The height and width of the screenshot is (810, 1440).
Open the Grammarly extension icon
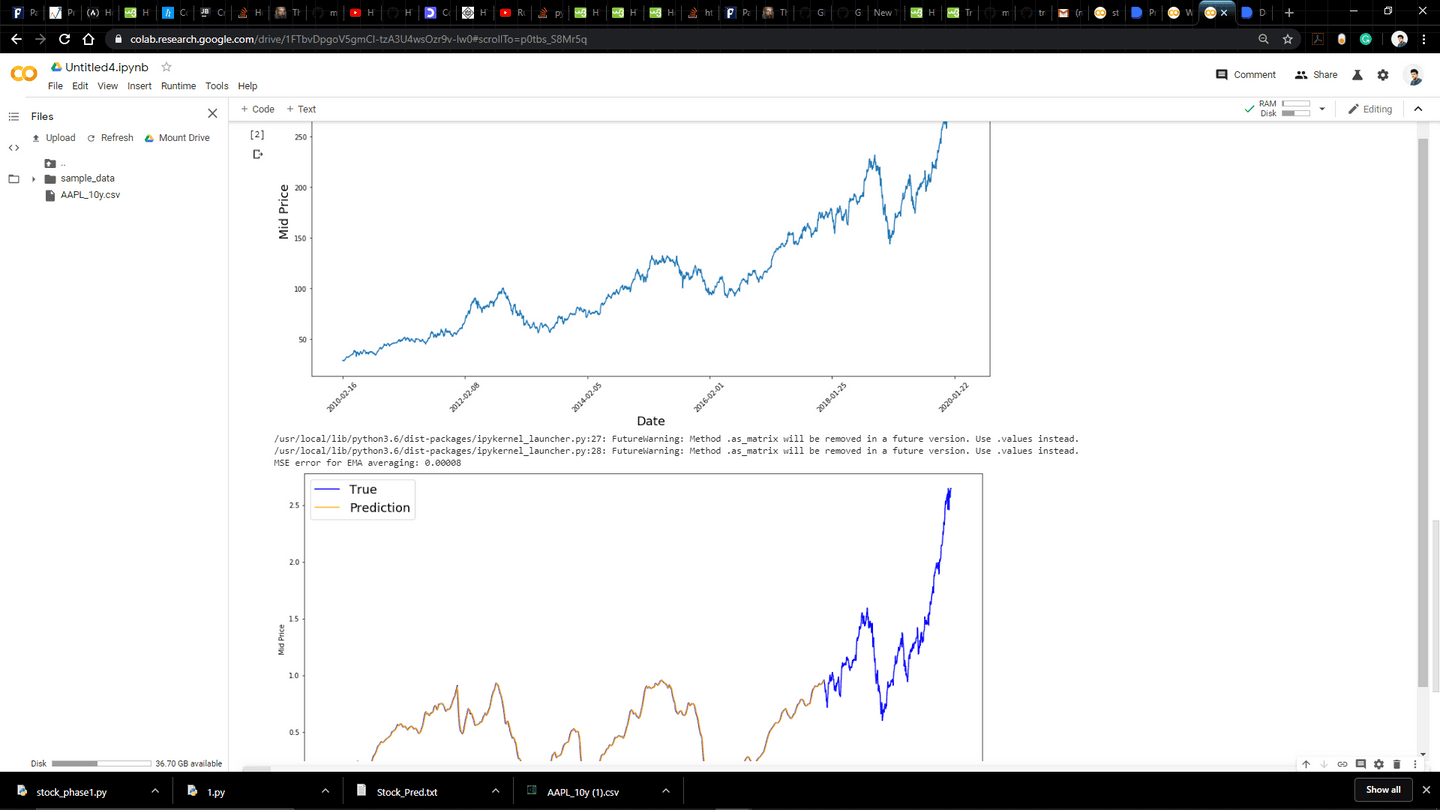1366,39
